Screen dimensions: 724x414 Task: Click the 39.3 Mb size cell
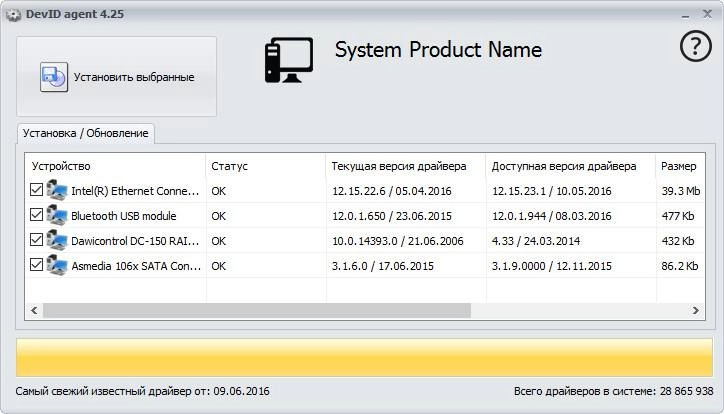[681, 191]
